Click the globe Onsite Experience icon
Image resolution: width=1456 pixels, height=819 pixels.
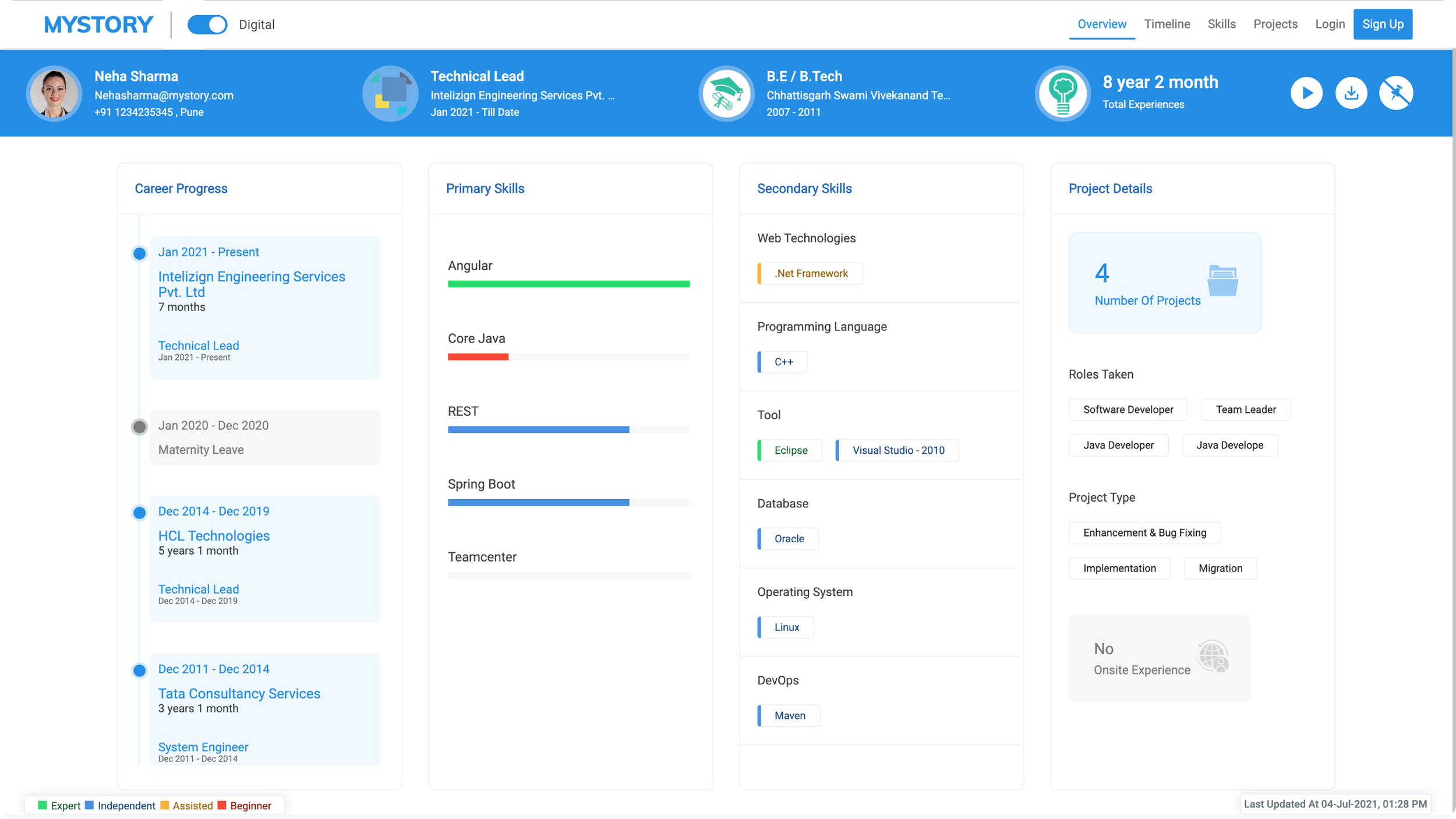(x=1213, y=656)
